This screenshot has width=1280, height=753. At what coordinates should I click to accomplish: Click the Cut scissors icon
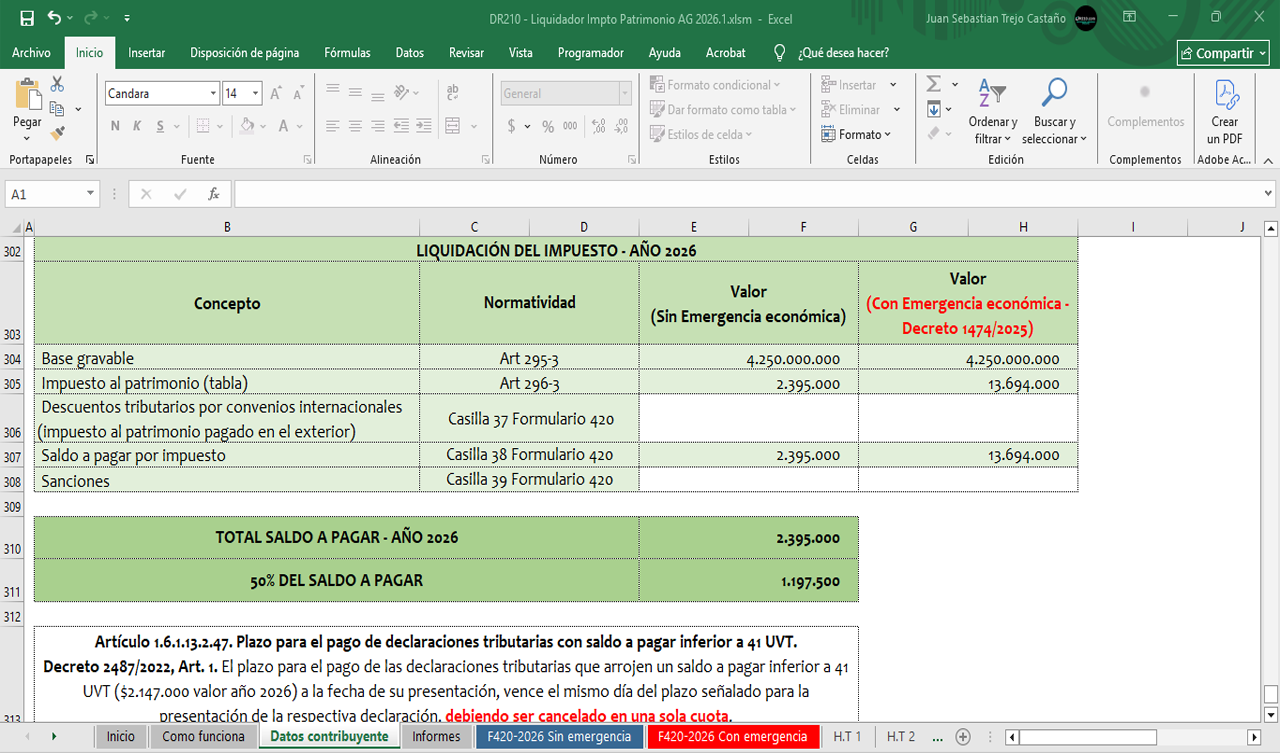(57, 84)
